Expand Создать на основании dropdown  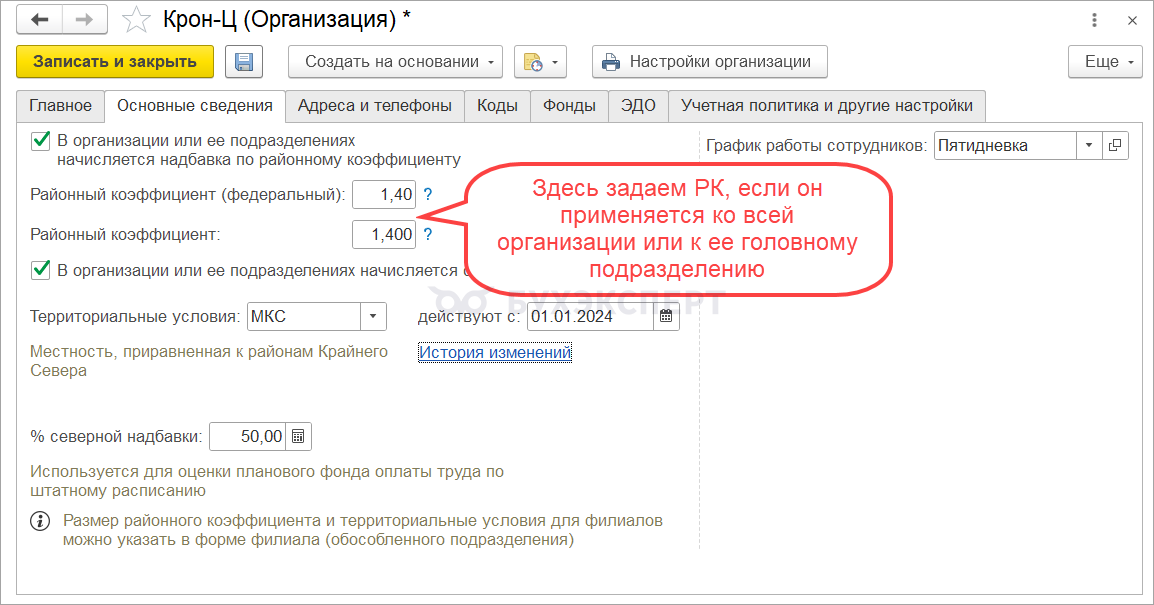click(395, 62)
